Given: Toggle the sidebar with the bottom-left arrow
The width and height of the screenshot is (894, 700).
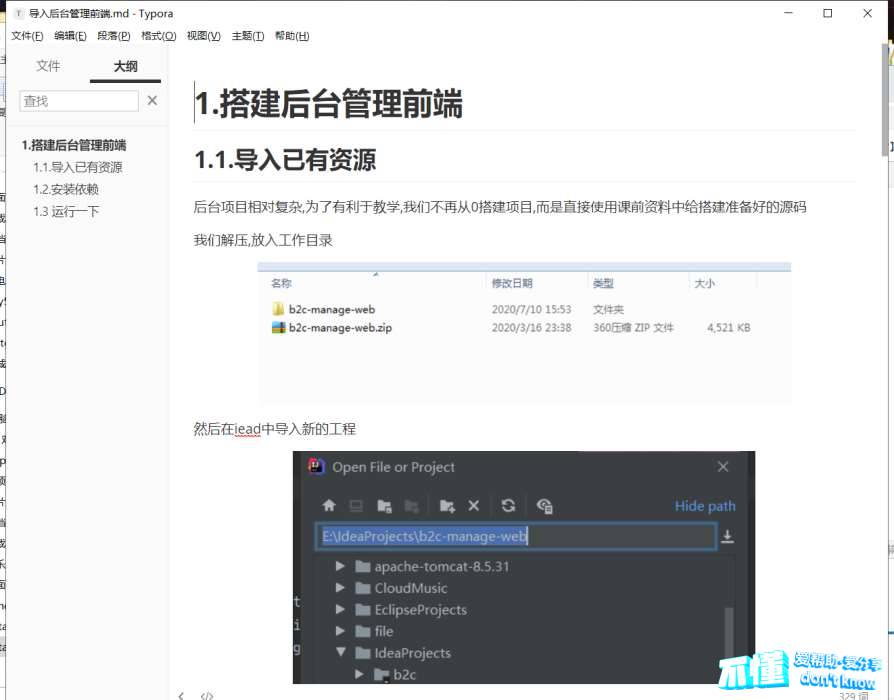Looking at the screenshot, I should (x=180, y=695).
